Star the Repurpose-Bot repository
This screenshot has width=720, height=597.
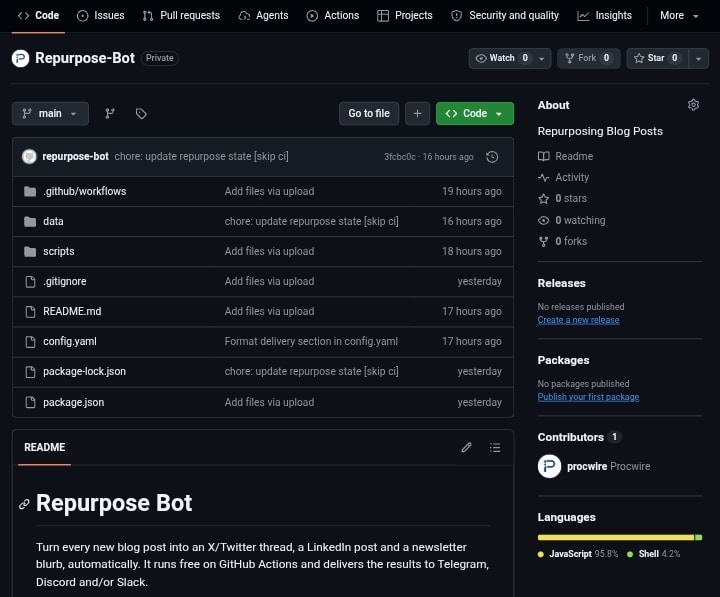pos(657,58)
